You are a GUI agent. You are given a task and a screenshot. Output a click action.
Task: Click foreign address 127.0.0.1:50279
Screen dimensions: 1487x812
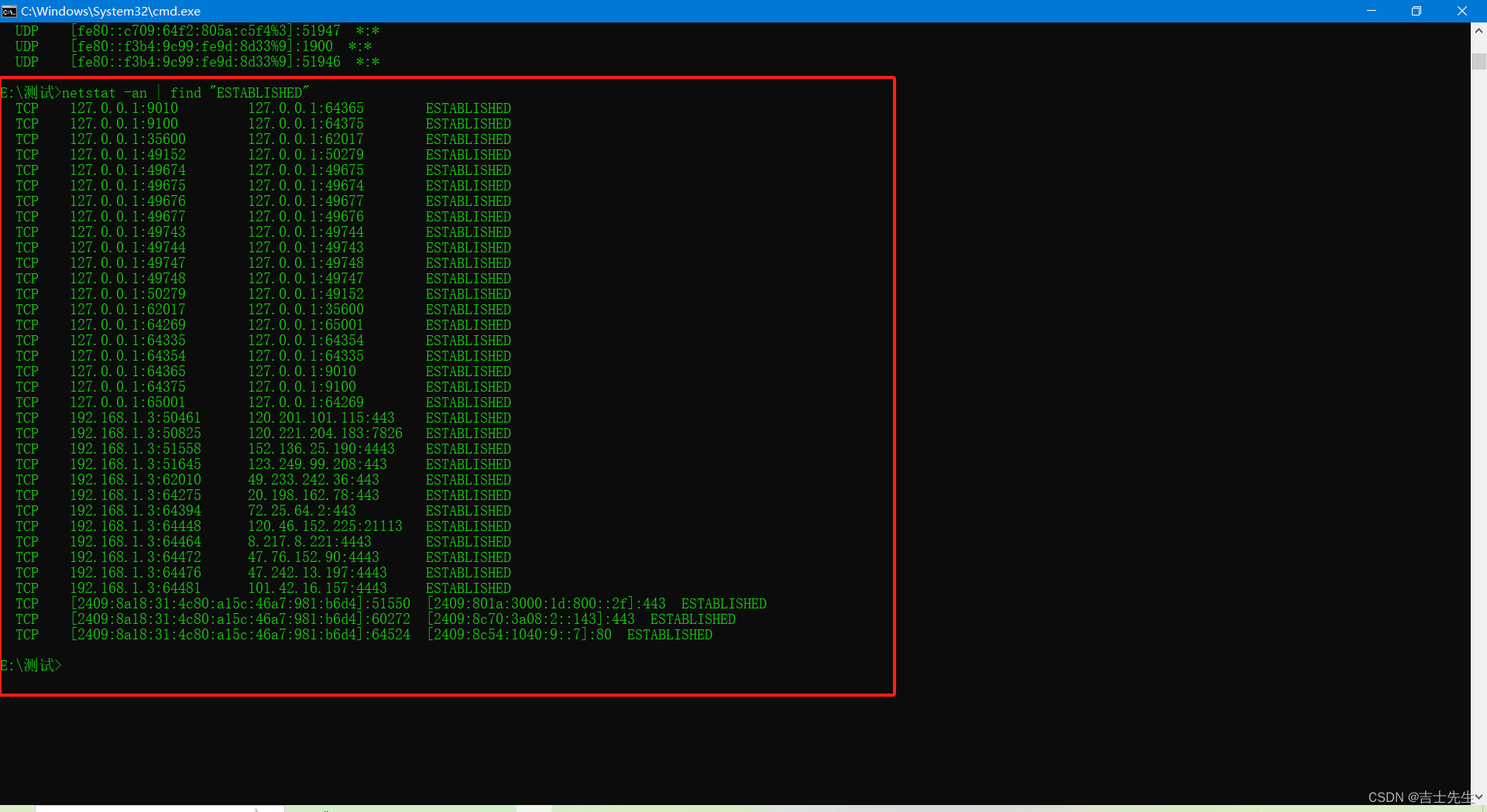[x=306, y=155]
